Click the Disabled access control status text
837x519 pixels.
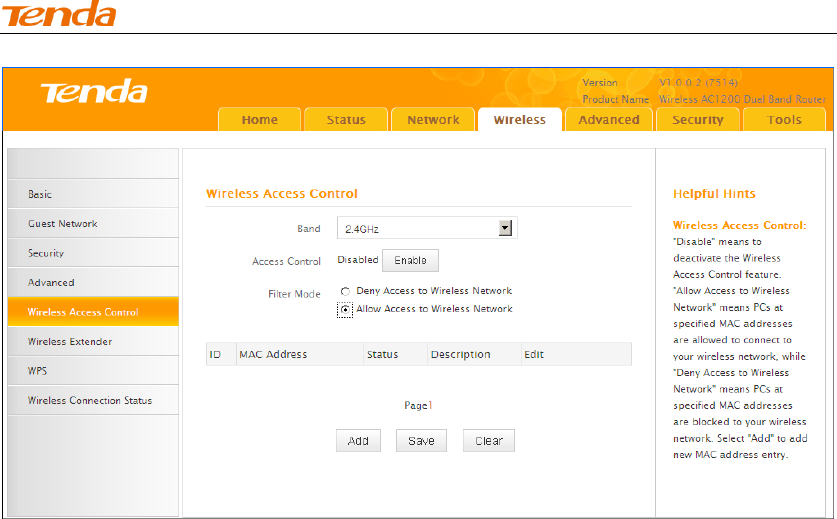pos(358,260)
